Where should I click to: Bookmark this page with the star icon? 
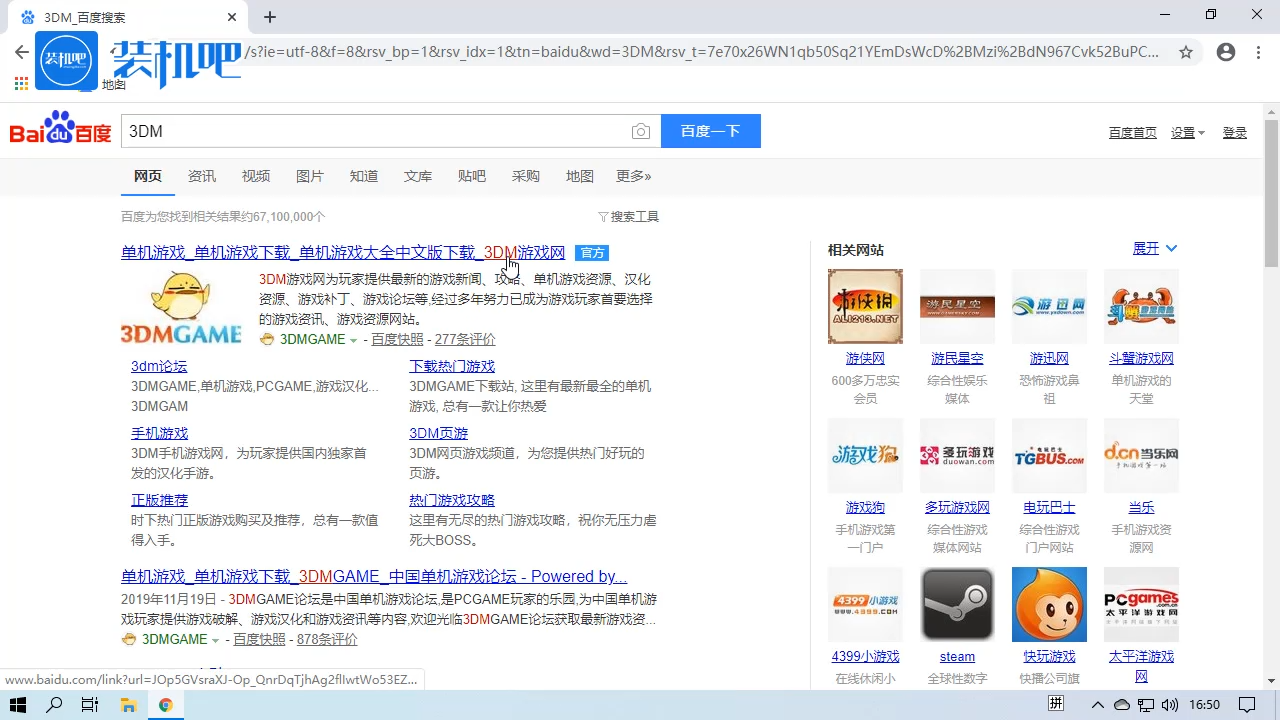coord(1186,52)
